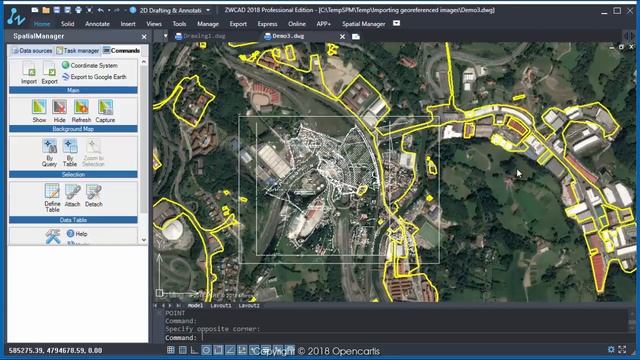The image size is (640, 360).
Task: Close the Demo3.dwg document tab
Action: [342, 36]
